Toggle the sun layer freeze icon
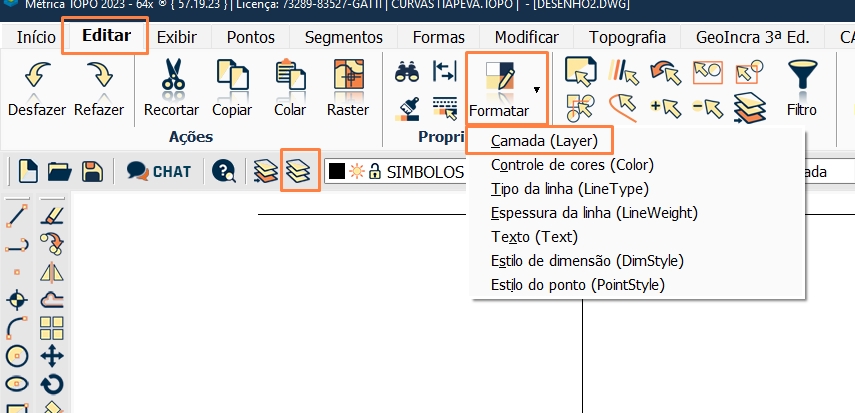855x413 pixels. pos(357,172)
